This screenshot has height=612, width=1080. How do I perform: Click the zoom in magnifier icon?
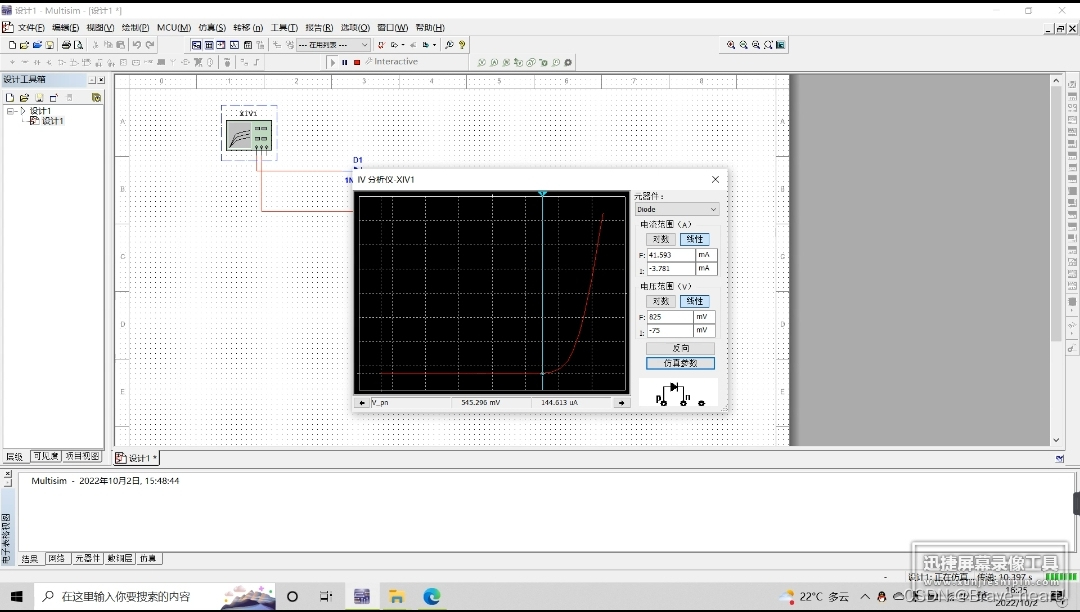click(731, 45)
